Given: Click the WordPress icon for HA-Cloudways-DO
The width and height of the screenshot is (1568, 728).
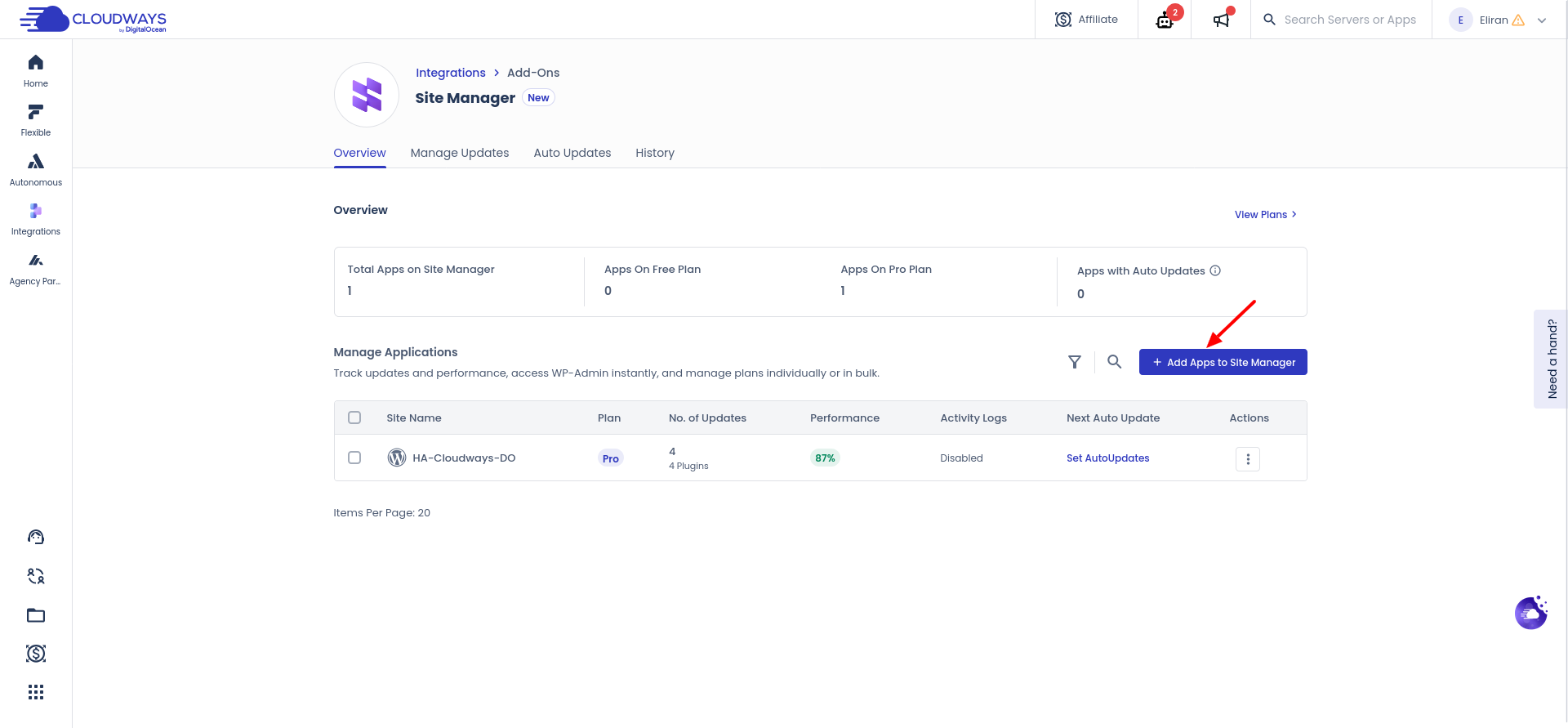Looking at the screenshot, I should 397,458.
